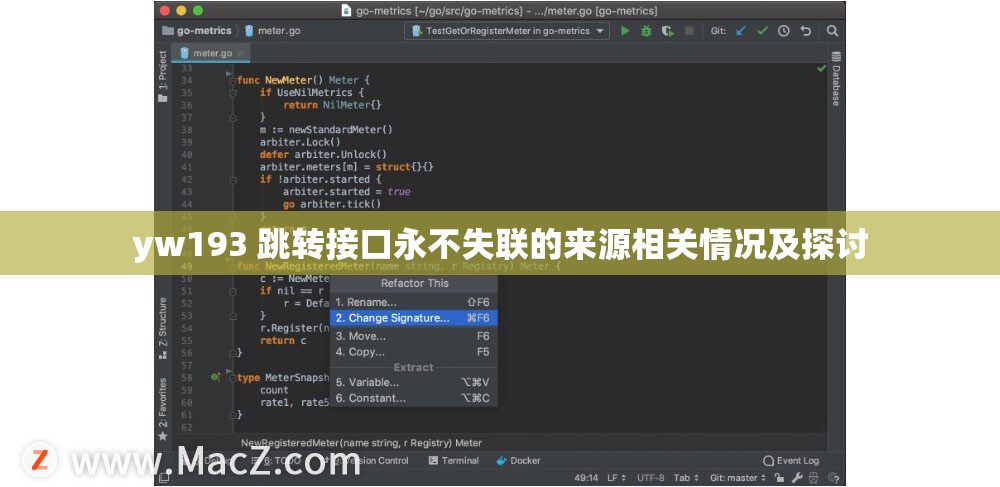Choose 3. Move... refactoring
The height and width of the screenshot is (487, 1000).
pos(413,336)
